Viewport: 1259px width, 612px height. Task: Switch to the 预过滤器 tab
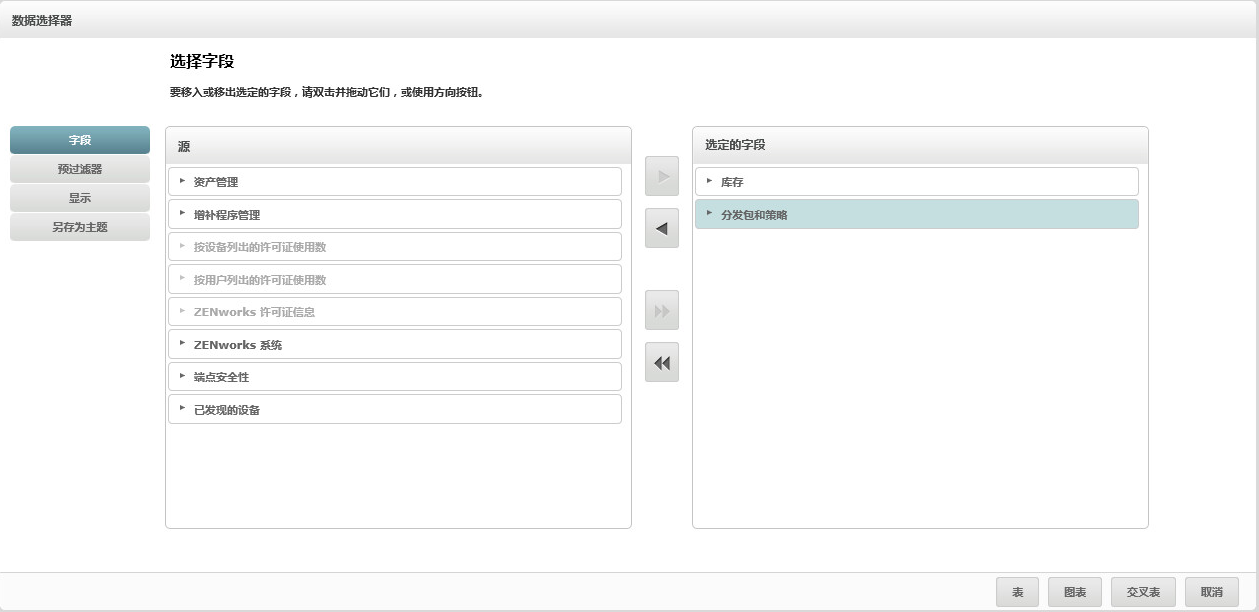click(x=80, y=169)
